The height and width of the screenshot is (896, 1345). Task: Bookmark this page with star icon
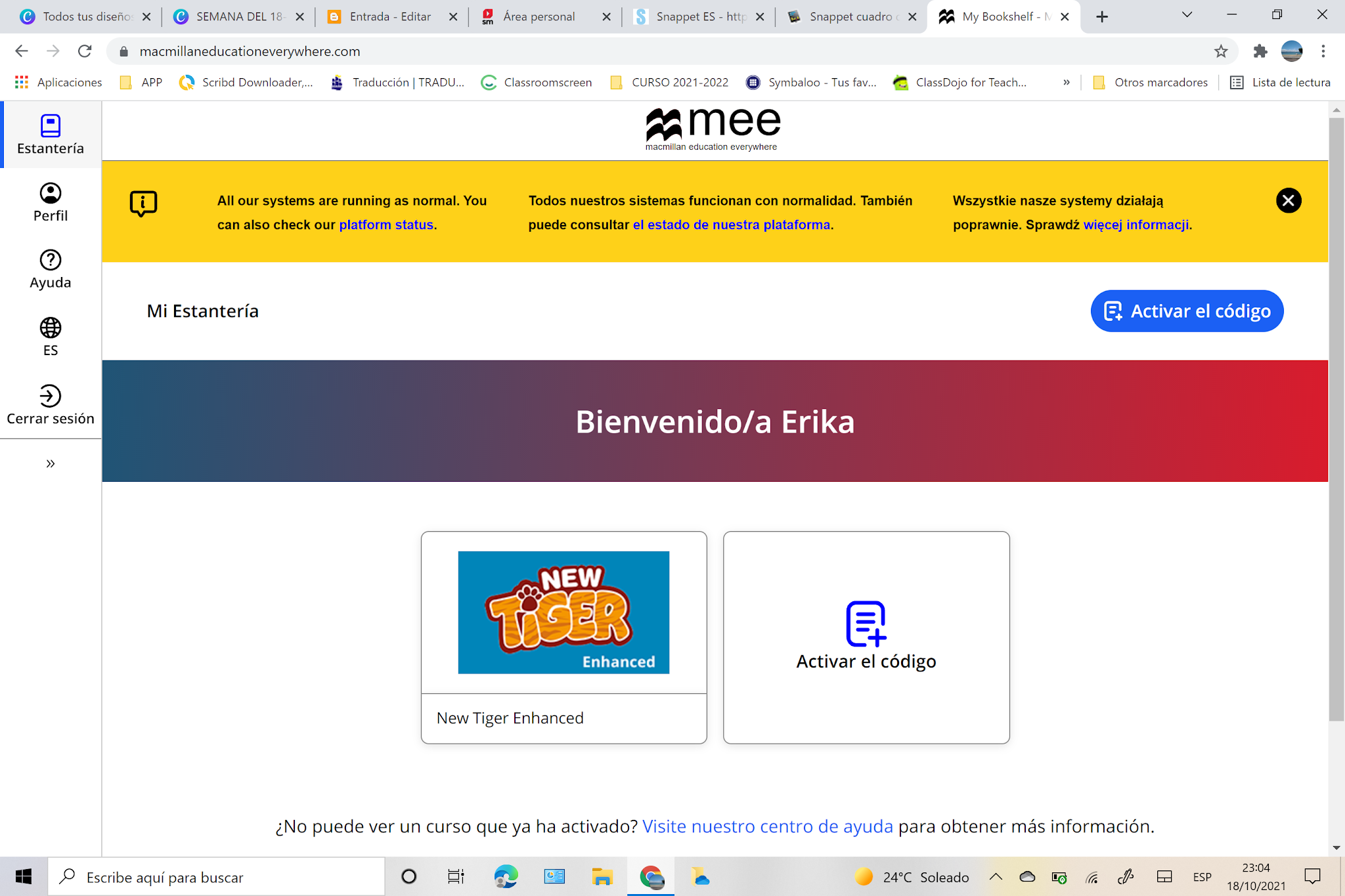coord(1221,51)
